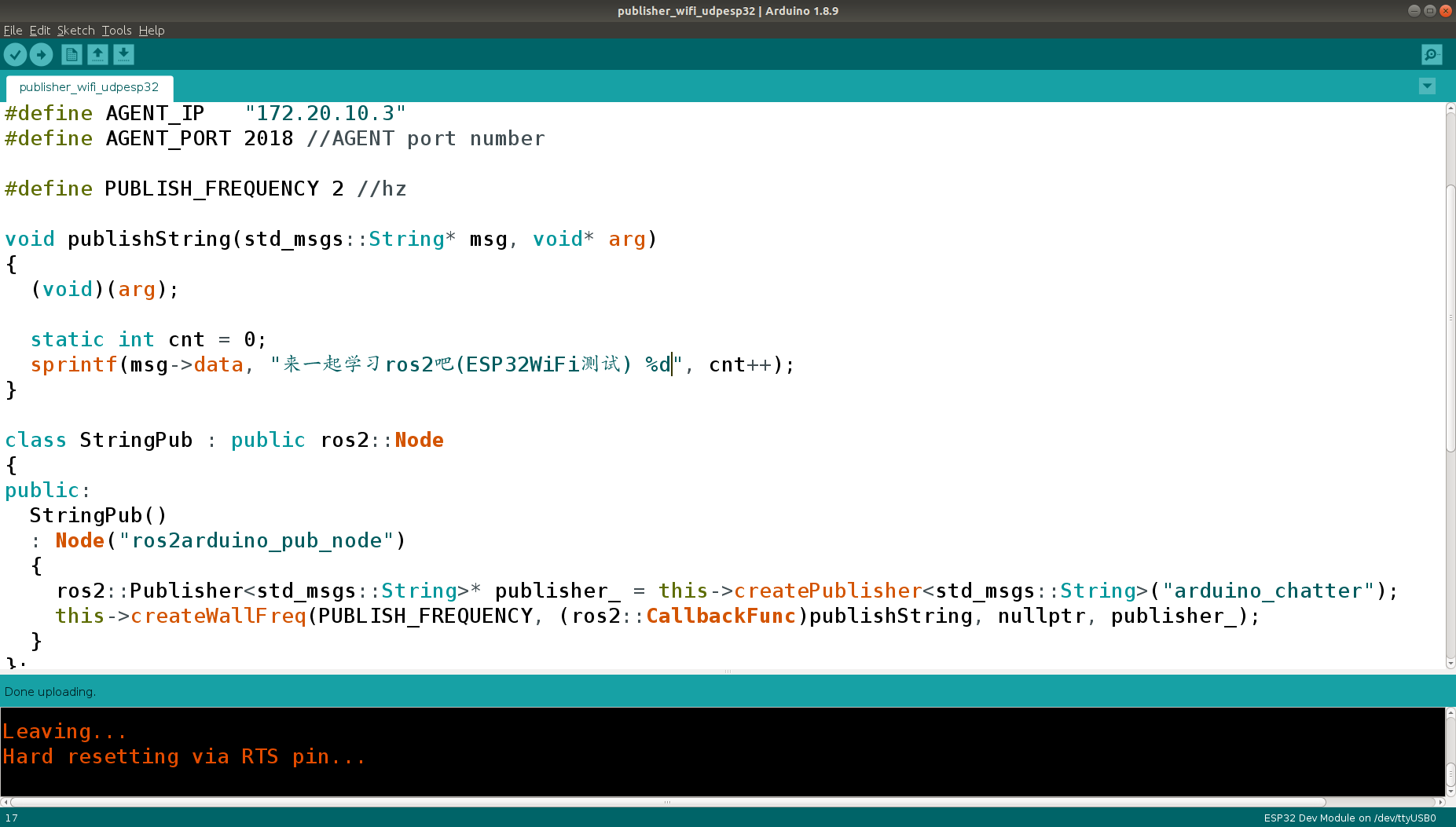Click the StringPub class name declaration

tap(136, 441)
